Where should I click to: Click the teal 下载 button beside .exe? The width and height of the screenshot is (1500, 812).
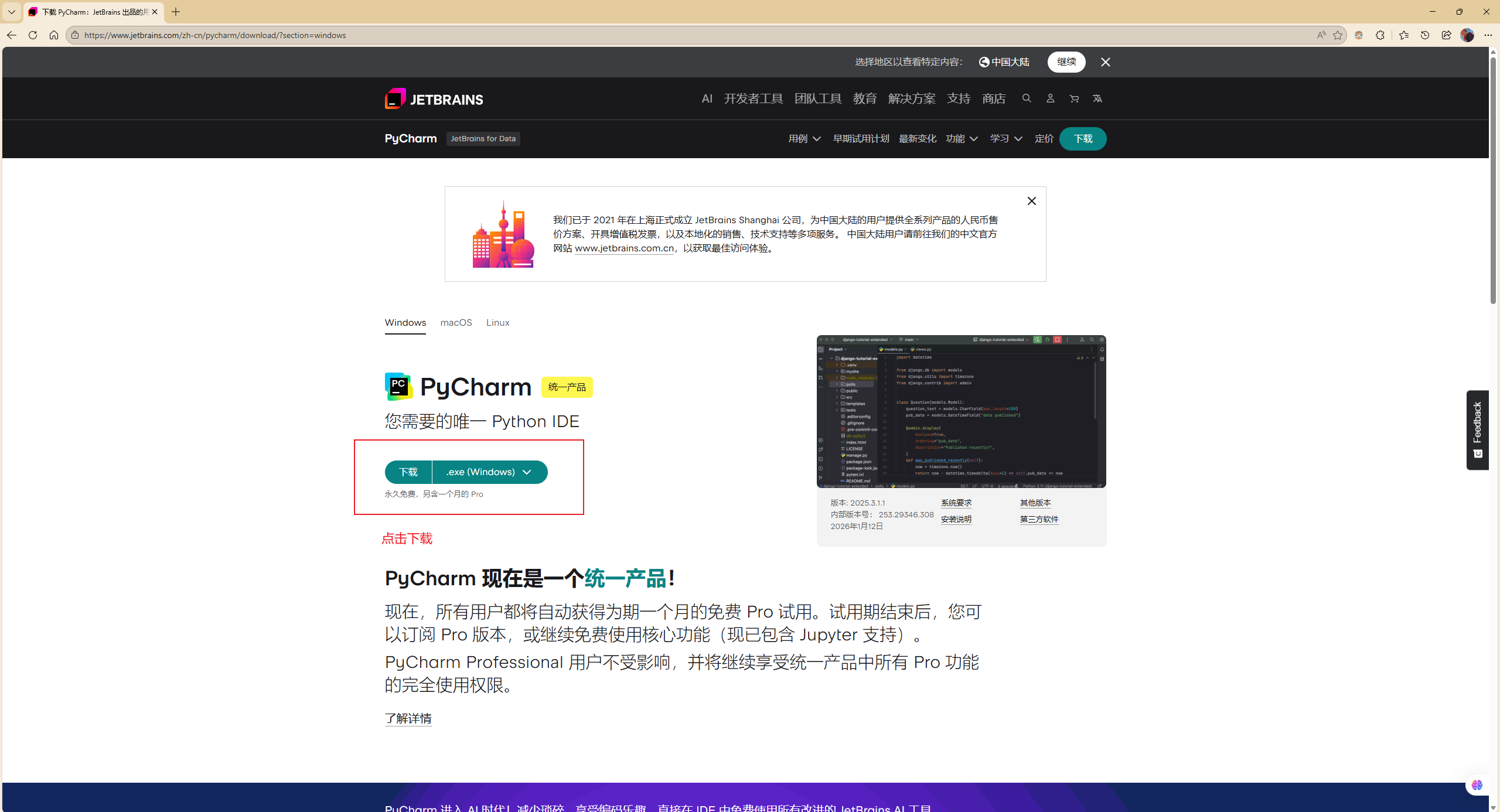[x=408, y=472]
